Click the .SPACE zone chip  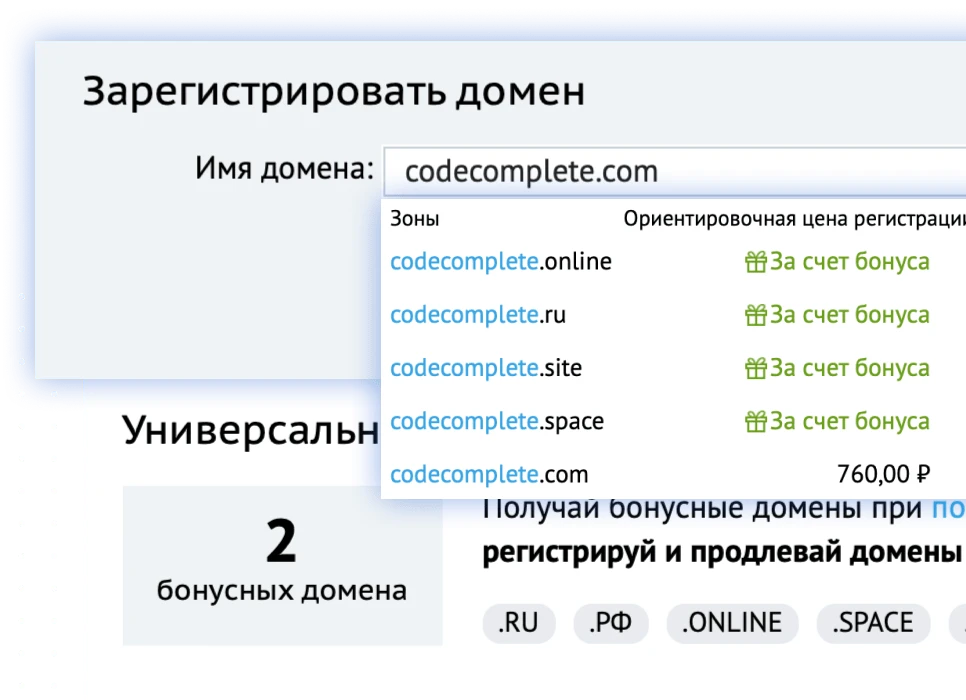(x=873, y=622)
